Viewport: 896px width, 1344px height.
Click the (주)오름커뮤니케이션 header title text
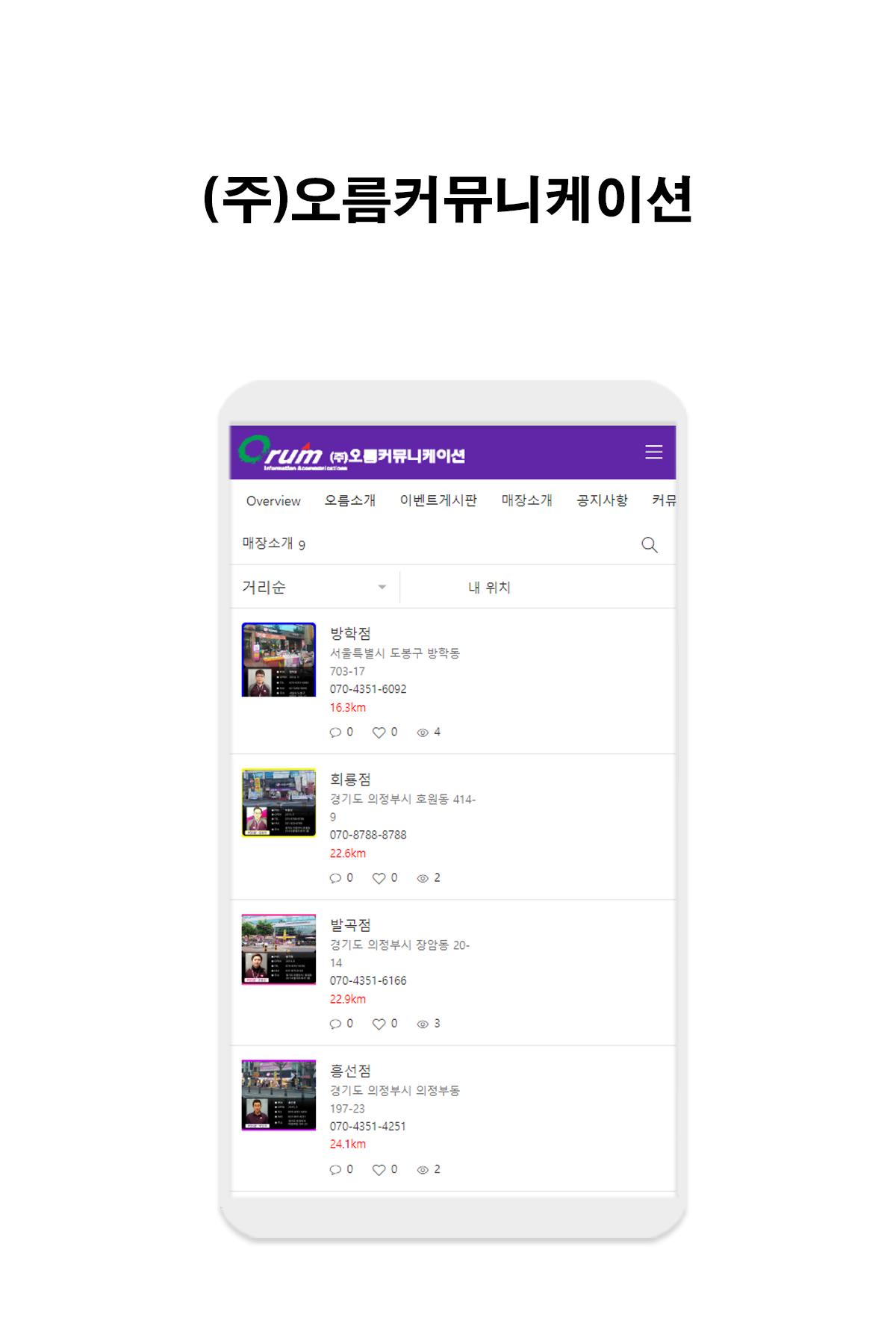pyautogui.click(x=397, y=455)
